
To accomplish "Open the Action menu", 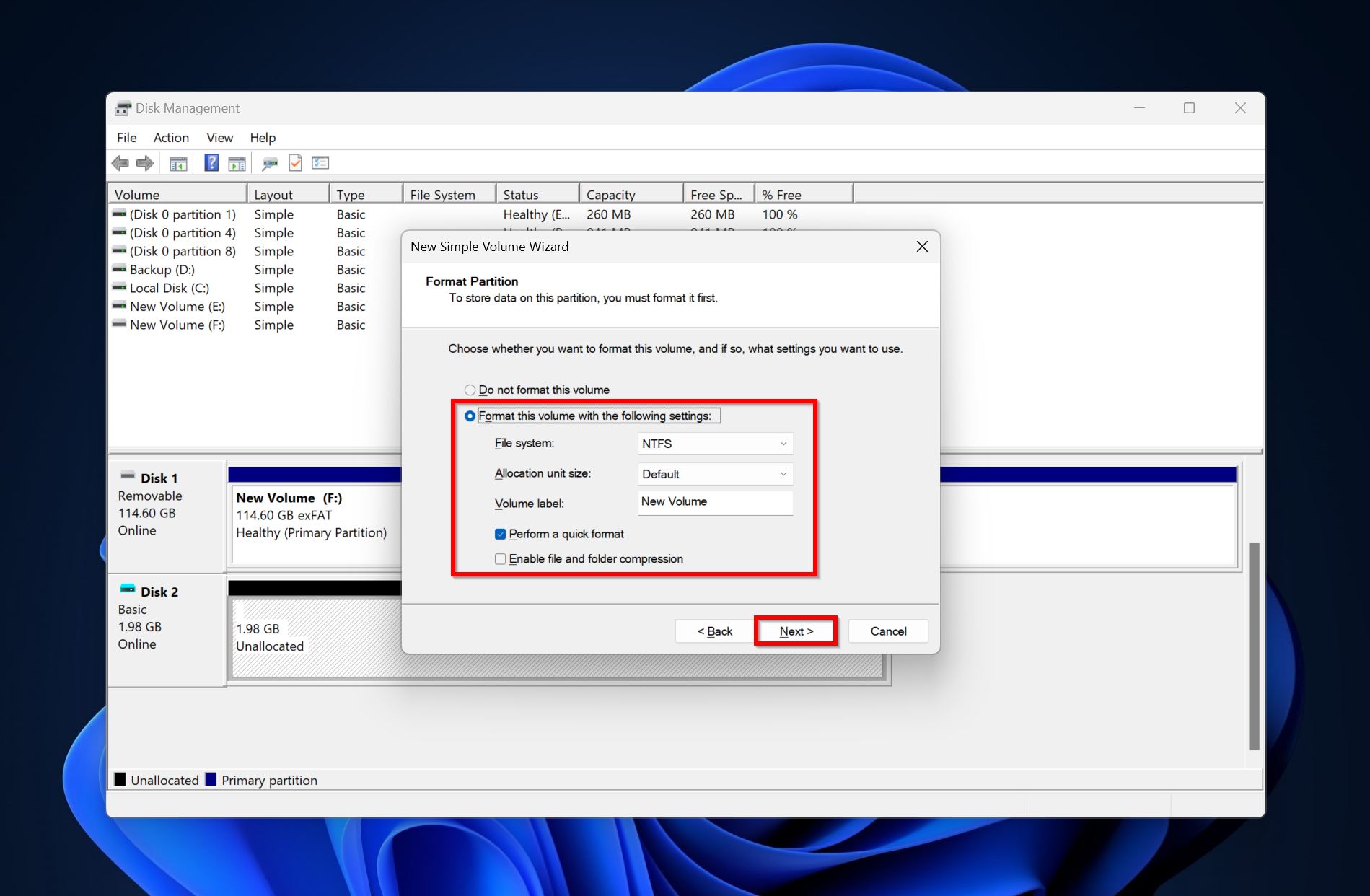I will pyautogui.click(x=171, y=138).
